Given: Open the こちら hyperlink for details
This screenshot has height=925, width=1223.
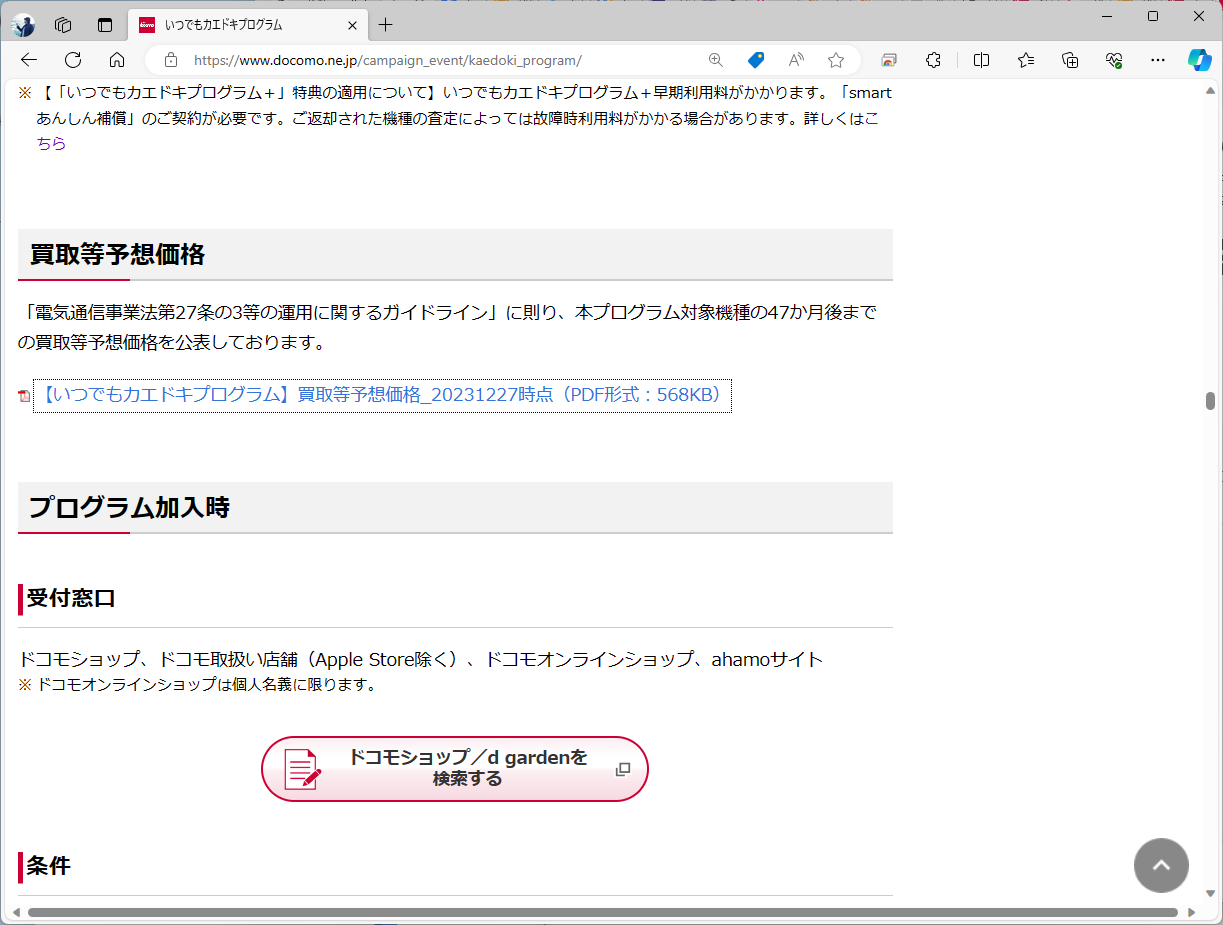Looking at the screenshot, I should pyautogui.click(x=51, y=143).
